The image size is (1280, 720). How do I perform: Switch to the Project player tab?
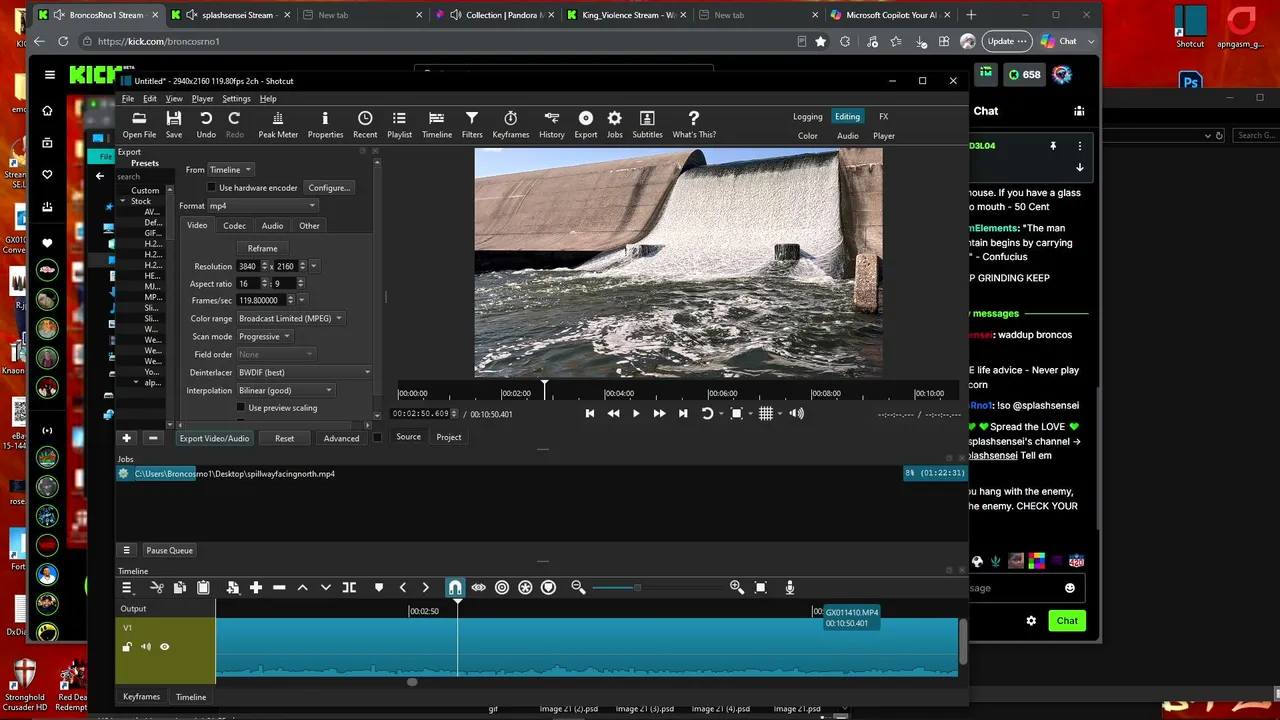point(449,437)
